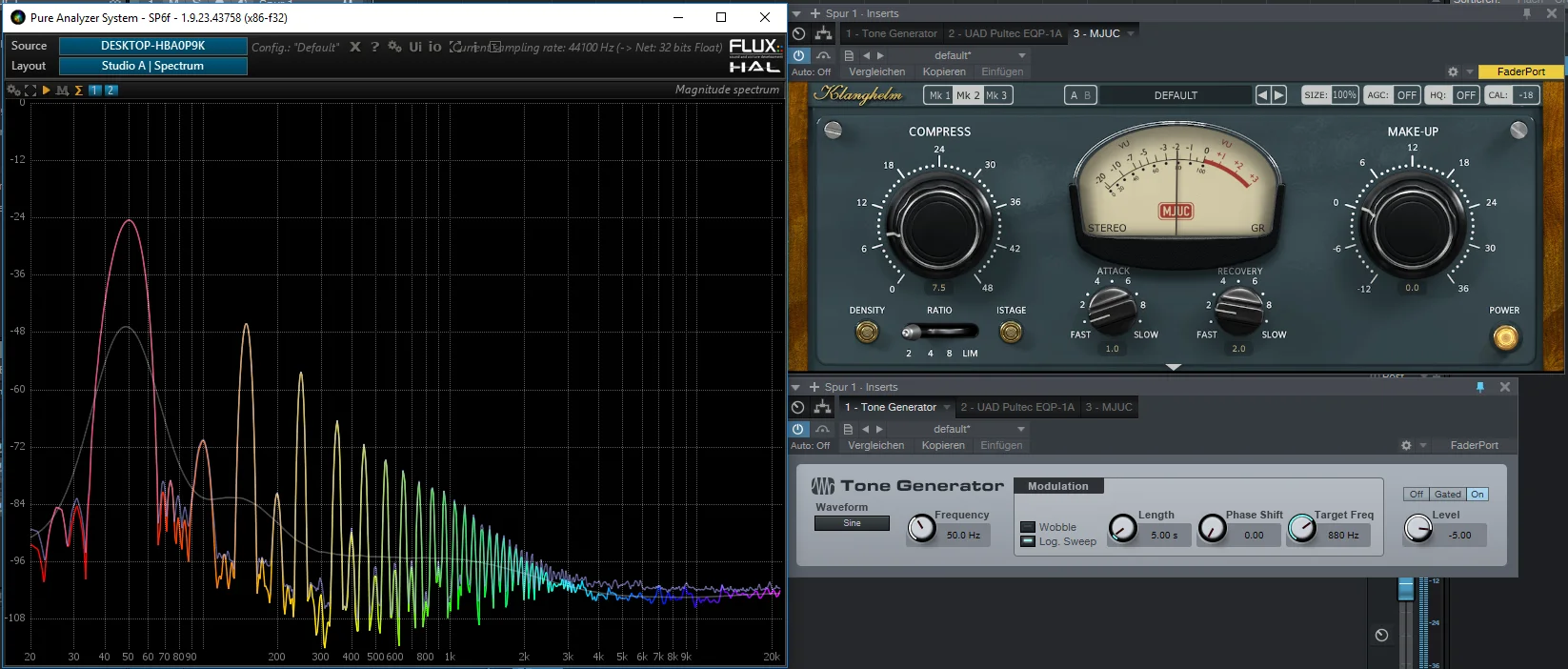Click the pin icon in Tone Generator window
1568x669 pixels.
tap(1479, 387)
